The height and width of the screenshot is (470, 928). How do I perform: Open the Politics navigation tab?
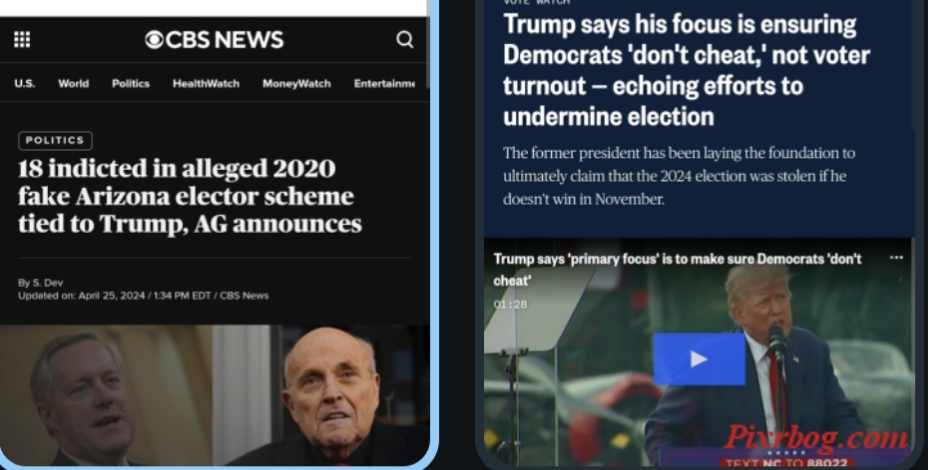131,83
